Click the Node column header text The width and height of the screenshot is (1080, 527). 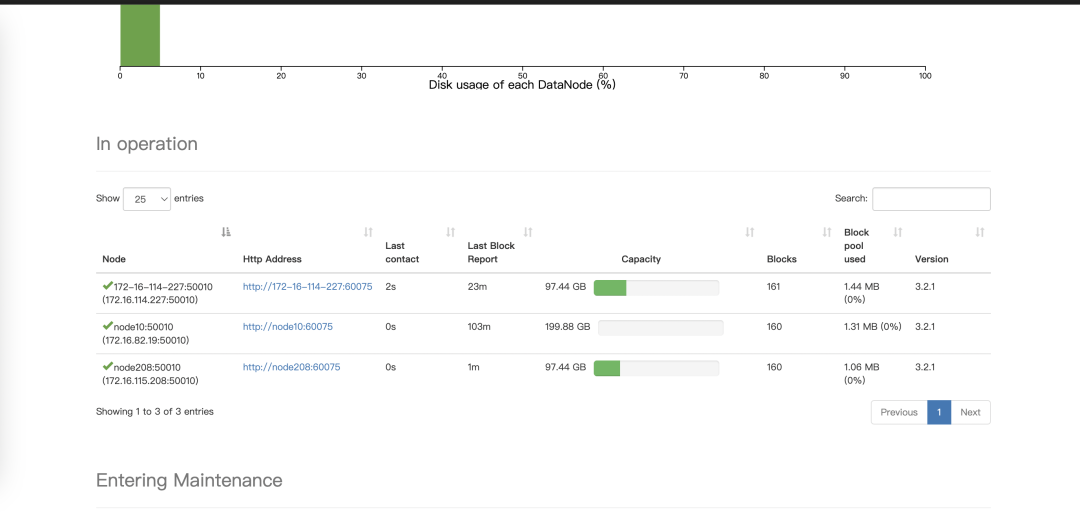point(114,260)
